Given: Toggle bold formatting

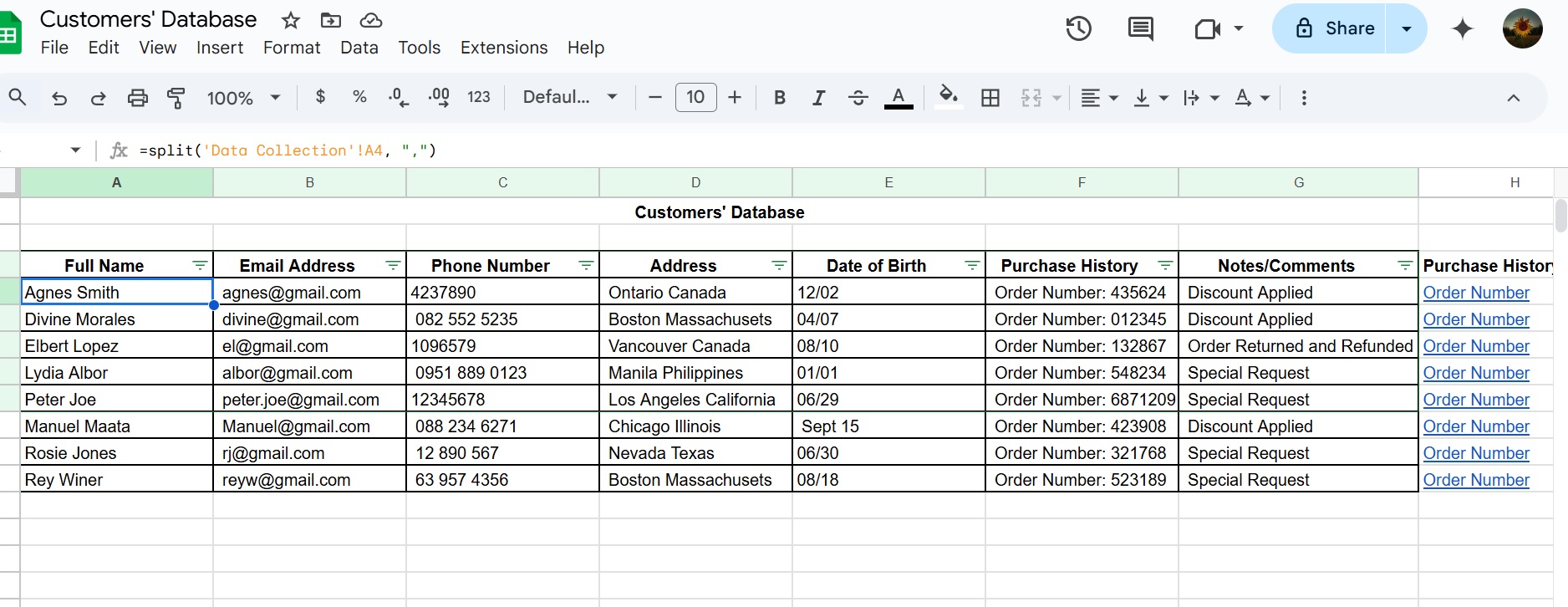Looking at the screenshot, I should click(779, 98).
